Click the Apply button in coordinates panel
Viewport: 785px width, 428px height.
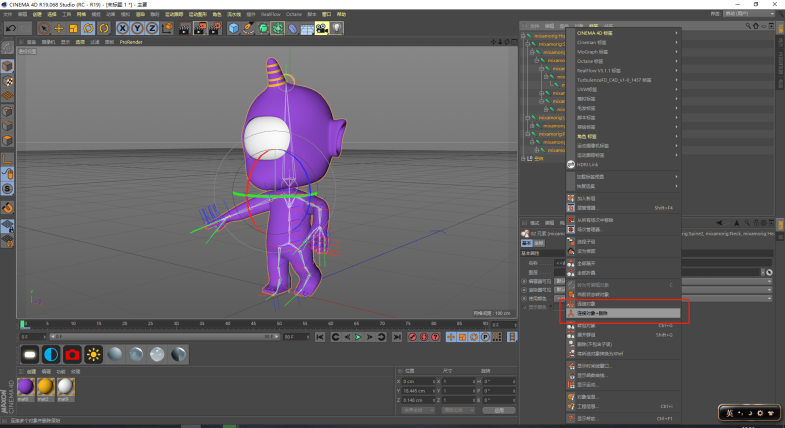[x=498, y=410]
